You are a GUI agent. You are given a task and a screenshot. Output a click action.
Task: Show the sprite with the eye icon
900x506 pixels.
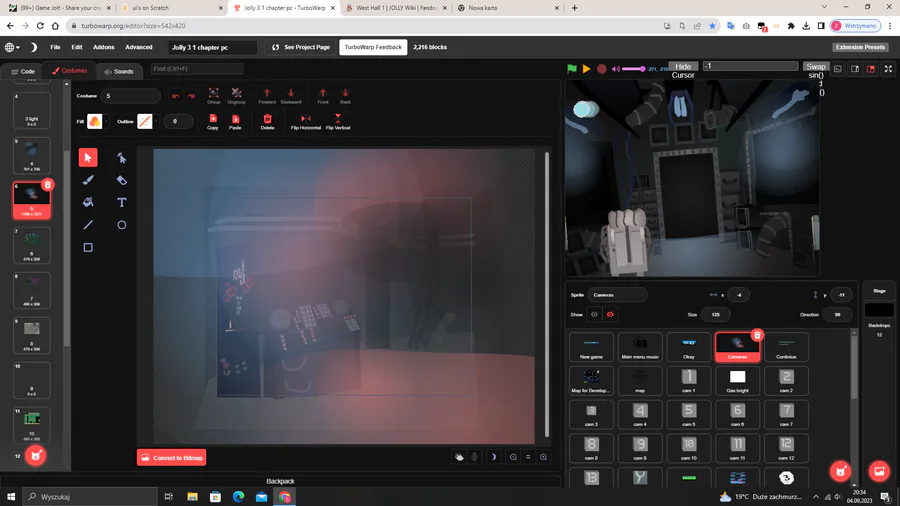point(594,314)
